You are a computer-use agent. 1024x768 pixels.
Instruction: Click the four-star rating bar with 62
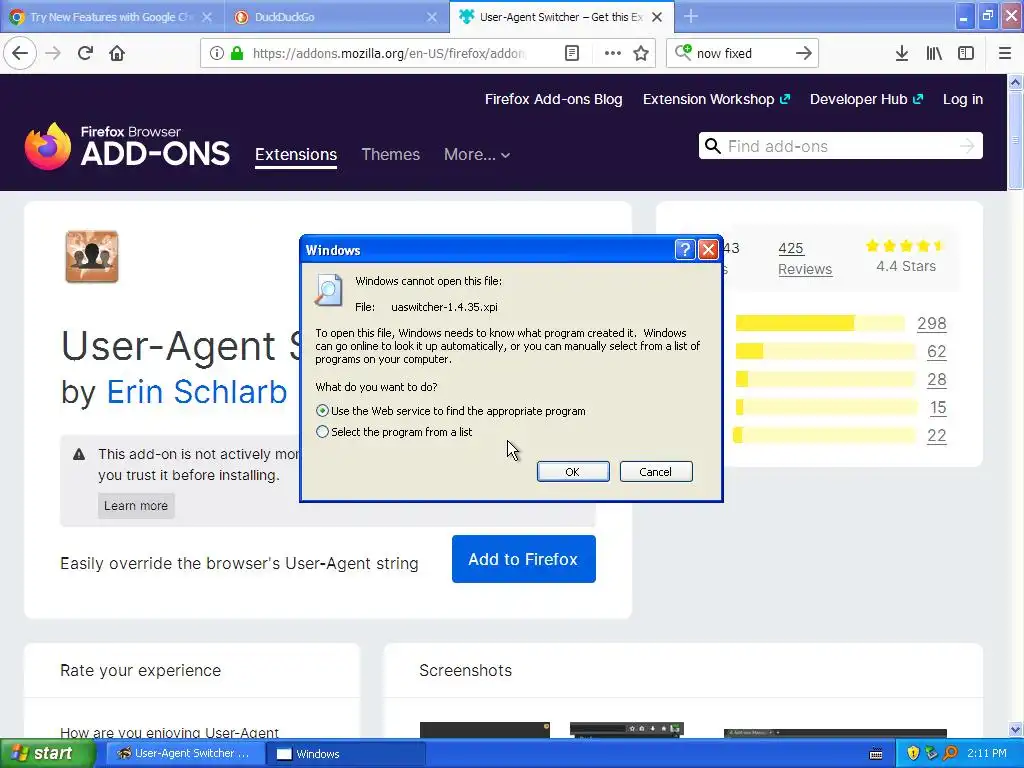click(x=825, y=351)
